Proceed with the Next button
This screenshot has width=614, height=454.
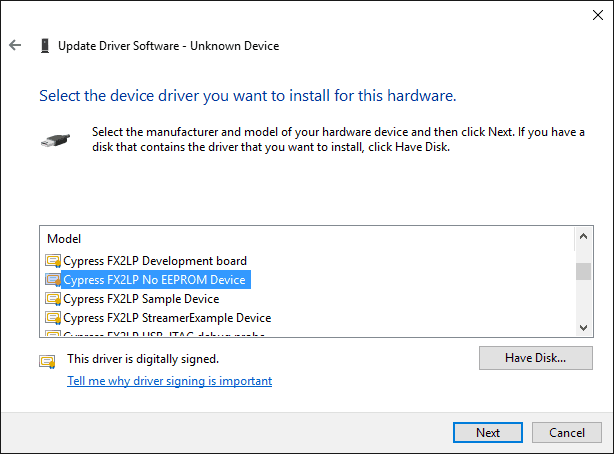[x=488, y=432]
